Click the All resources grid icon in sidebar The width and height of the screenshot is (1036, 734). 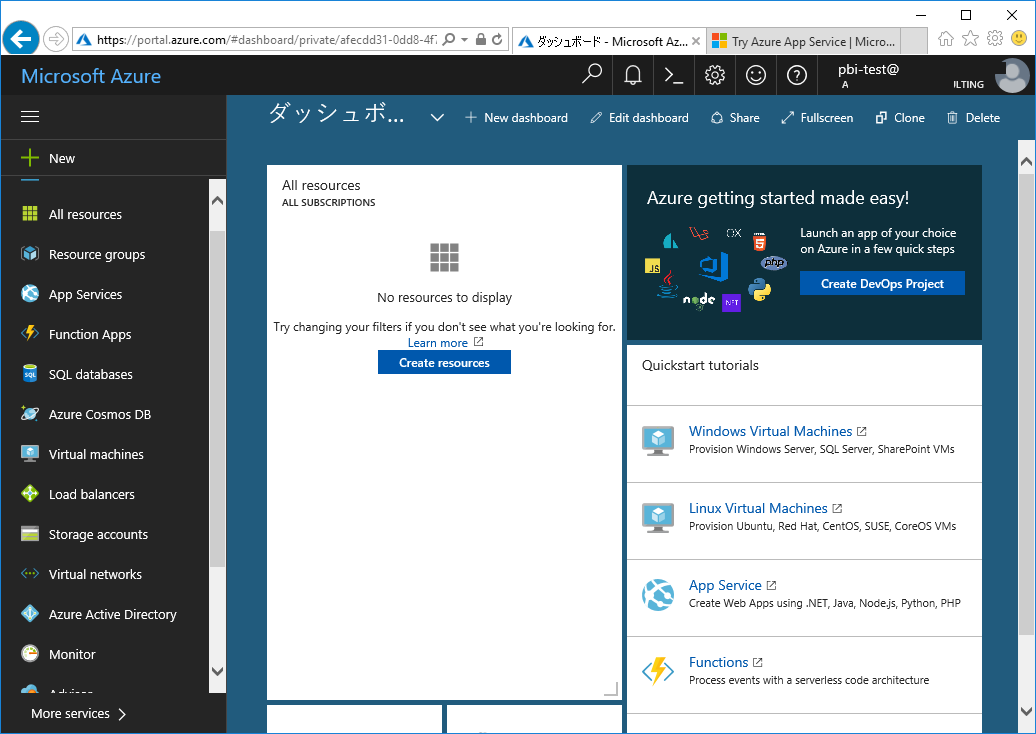click(x=30, y=213)
